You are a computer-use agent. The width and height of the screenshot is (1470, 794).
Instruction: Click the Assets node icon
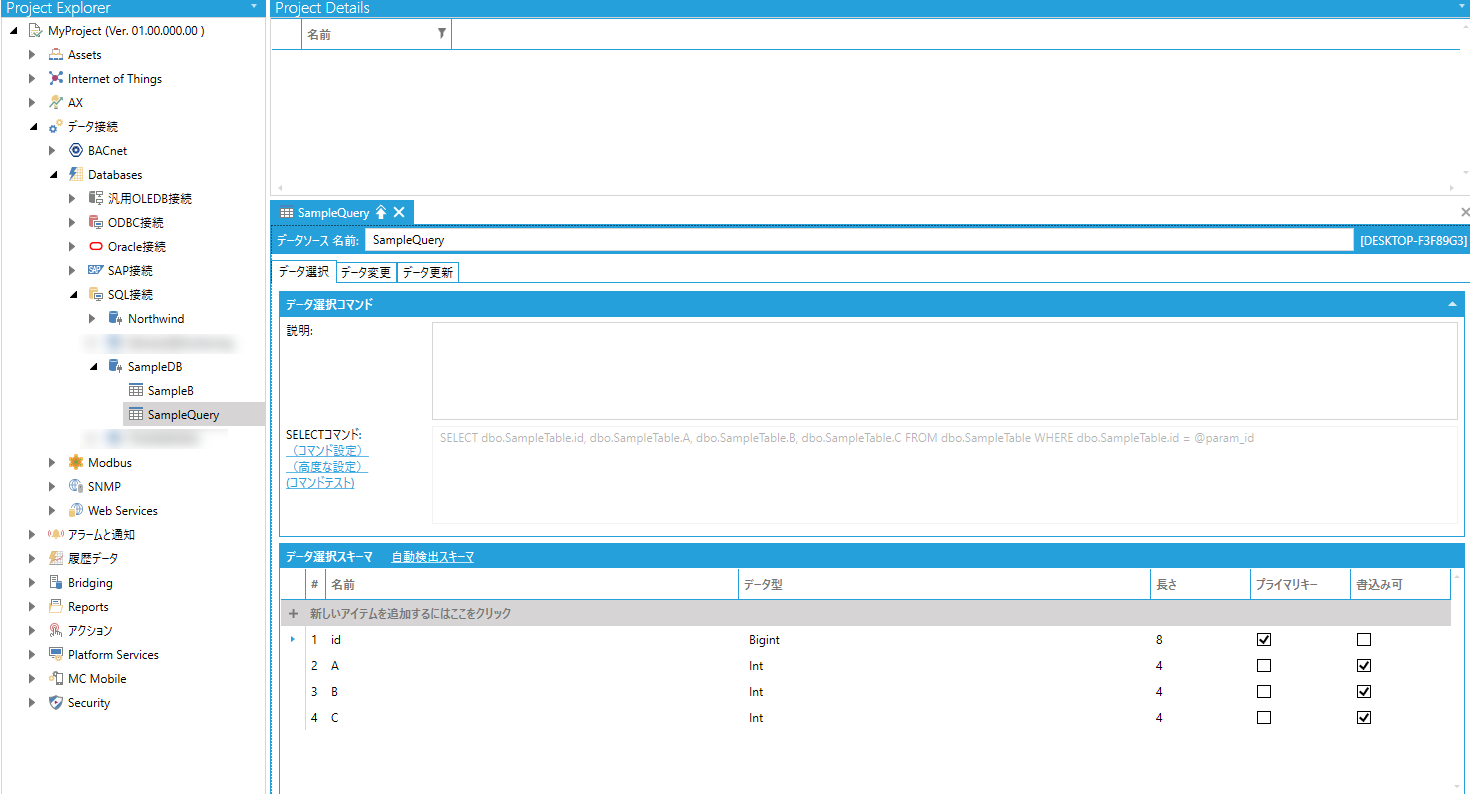click(56, 55)
